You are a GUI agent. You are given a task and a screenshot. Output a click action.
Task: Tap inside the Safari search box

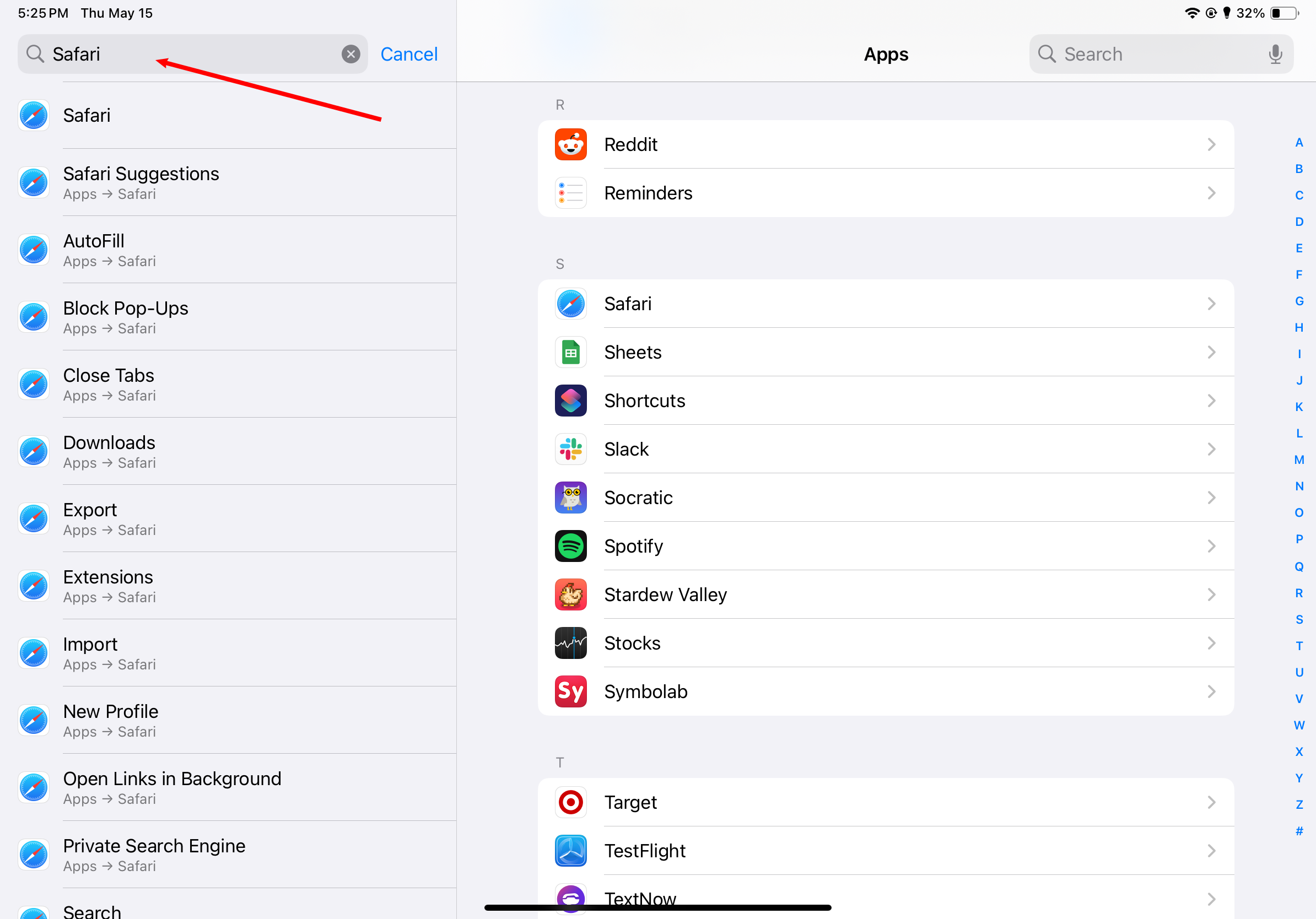192,54
